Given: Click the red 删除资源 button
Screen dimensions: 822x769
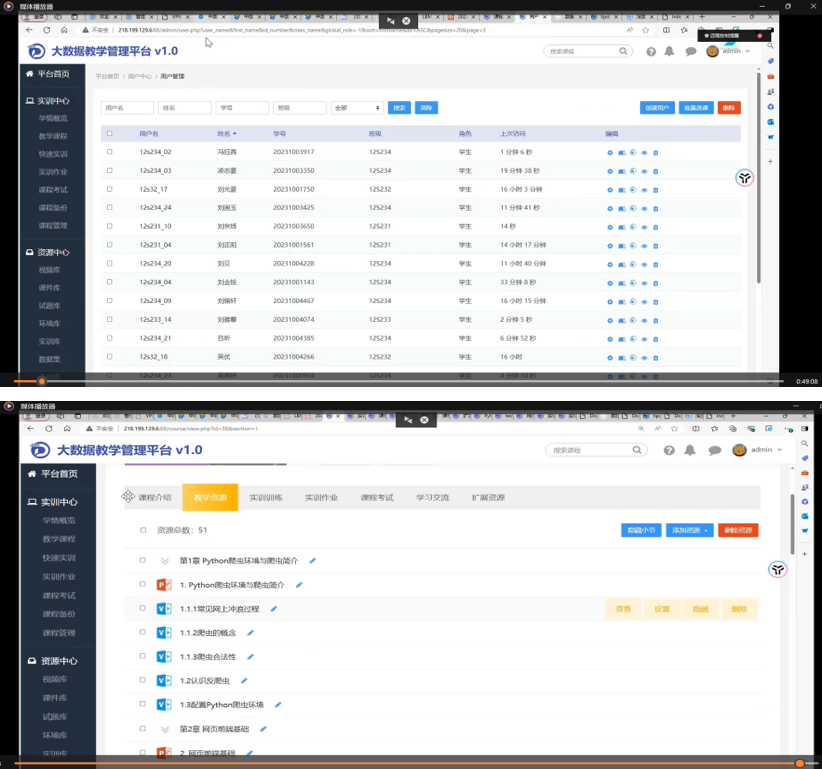Looking at the screenshot, I should [738, 530].
